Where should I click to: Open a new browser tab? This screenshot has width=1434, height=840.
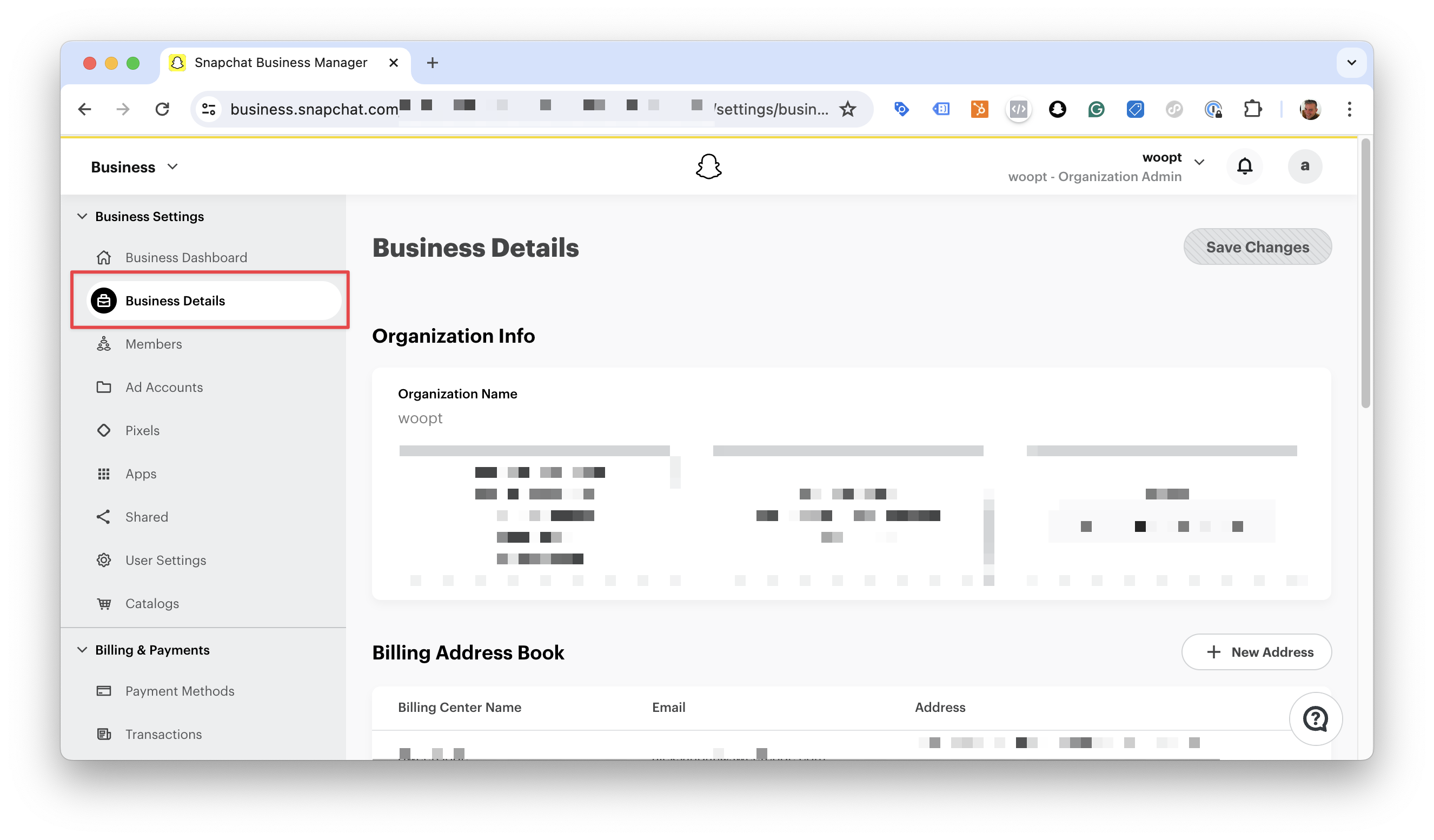[x=432, y=63]
